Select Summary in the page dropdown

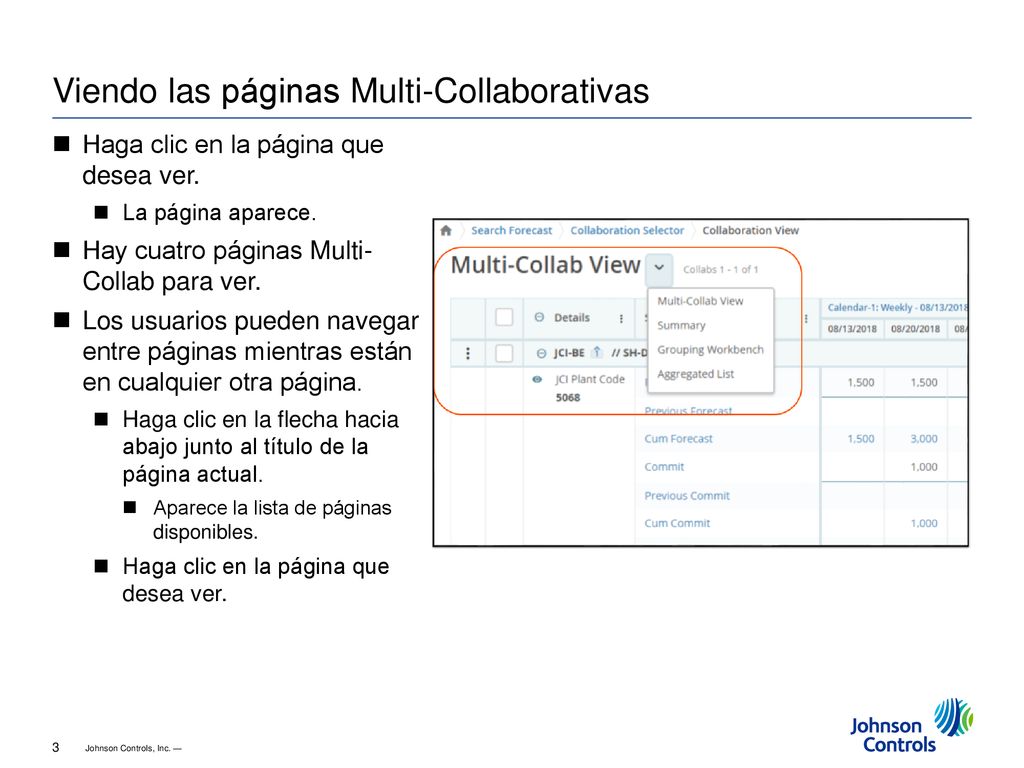pos(681,325)
